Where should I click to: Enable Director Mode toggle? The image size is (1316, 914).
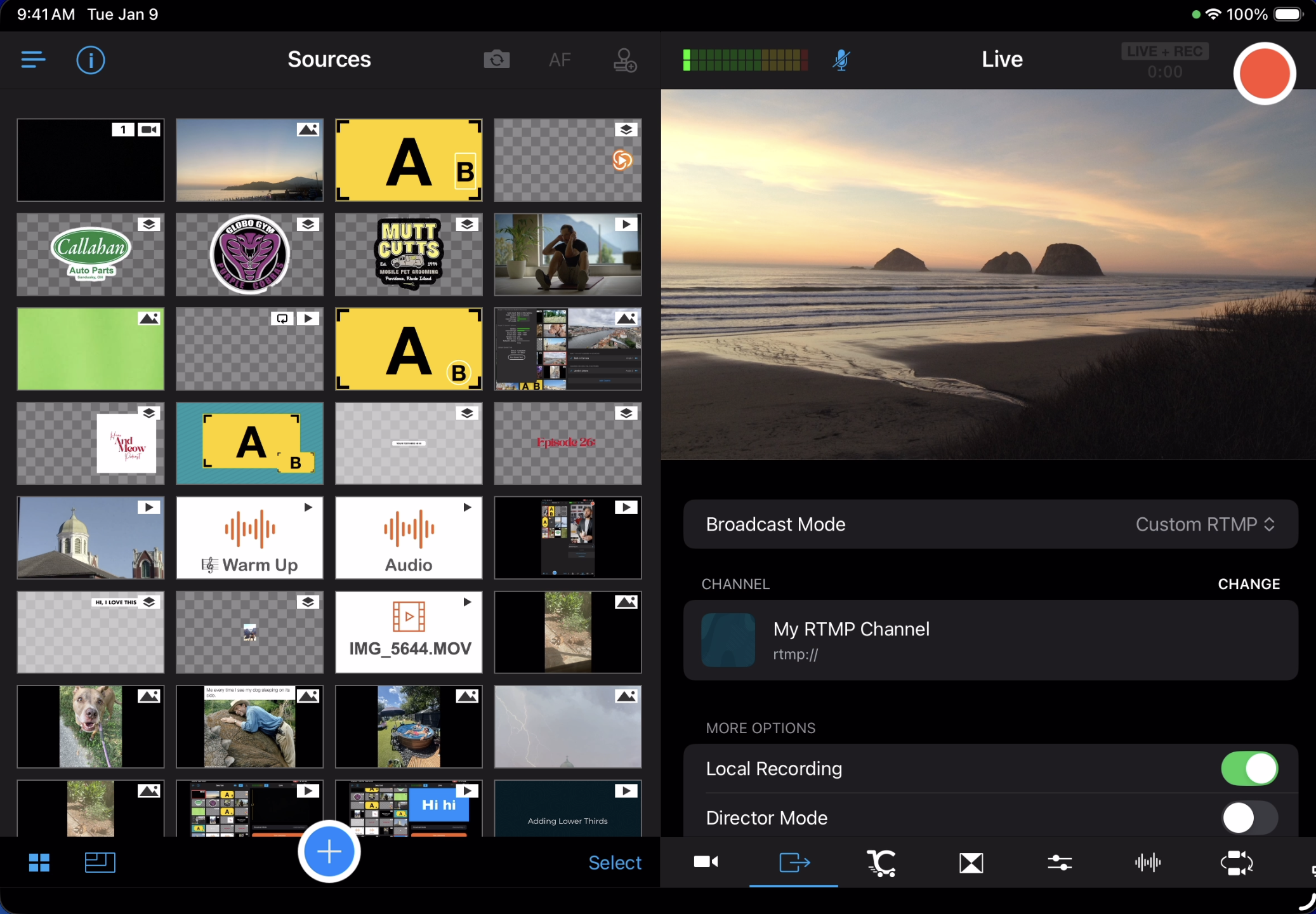pos(1249,818)
